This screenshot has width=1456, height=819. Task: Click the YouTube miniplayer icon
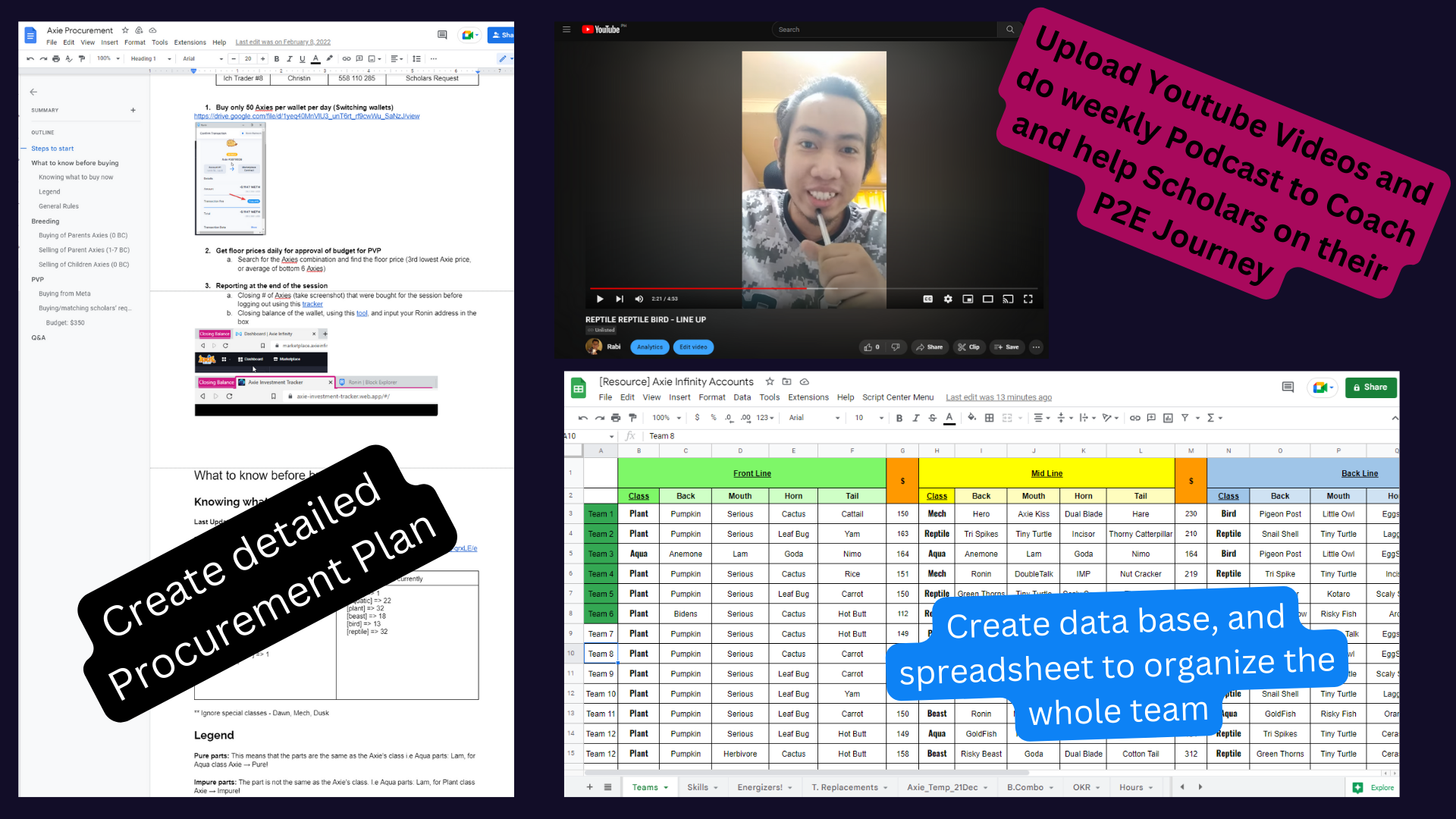968,299
